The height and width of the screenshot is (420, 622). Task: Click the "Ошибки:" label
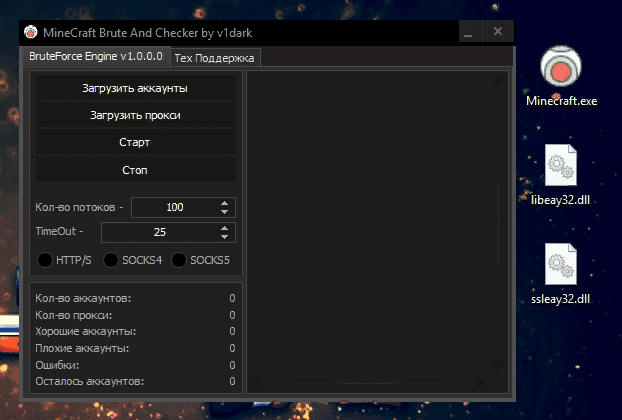(x=57, y=365)
